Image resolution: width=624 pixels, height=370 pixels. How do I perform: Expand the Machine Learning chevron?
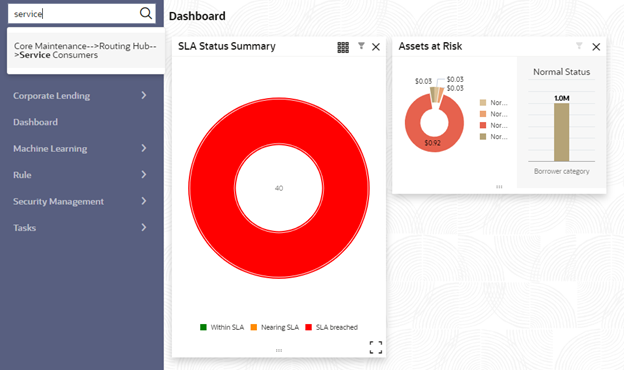(144, 148)
